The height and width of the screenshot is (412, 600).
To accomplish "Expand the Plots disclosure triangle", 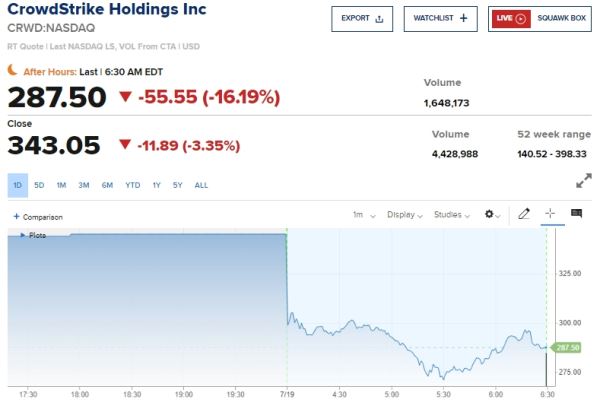I will (23, 235).
